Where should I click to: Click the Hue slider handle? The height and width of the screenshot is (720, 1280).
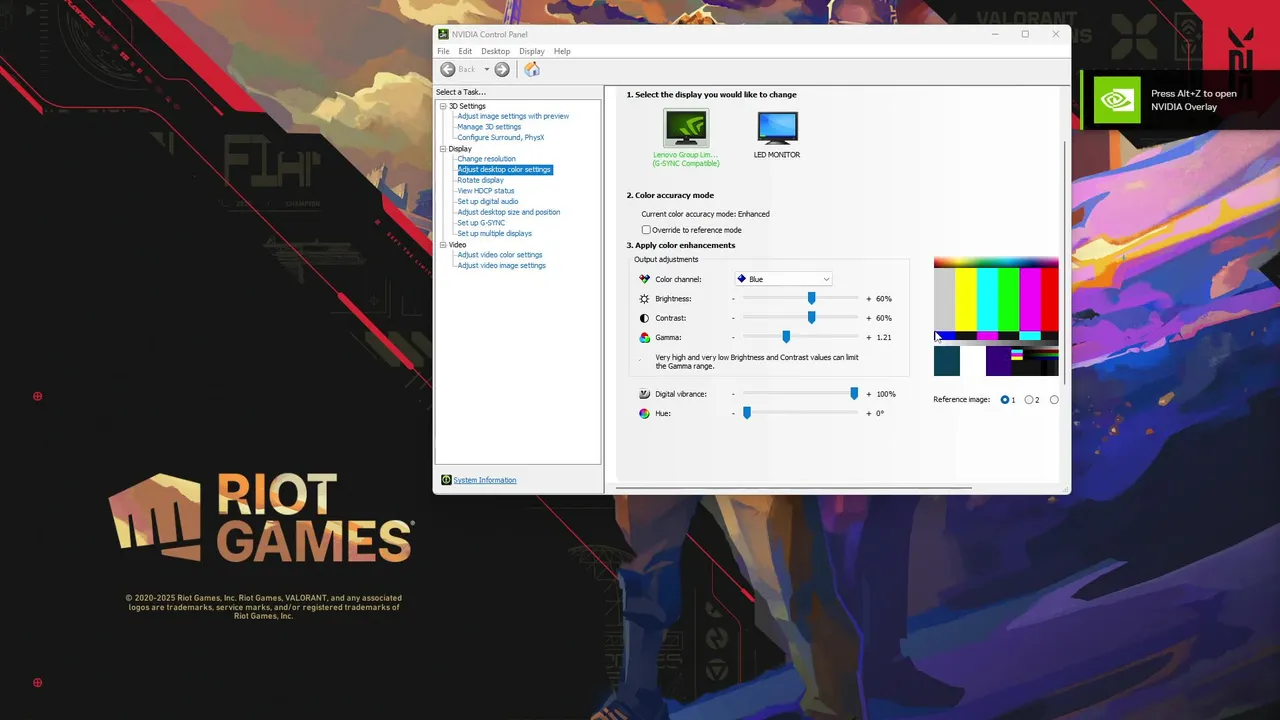tap(747, 413)
